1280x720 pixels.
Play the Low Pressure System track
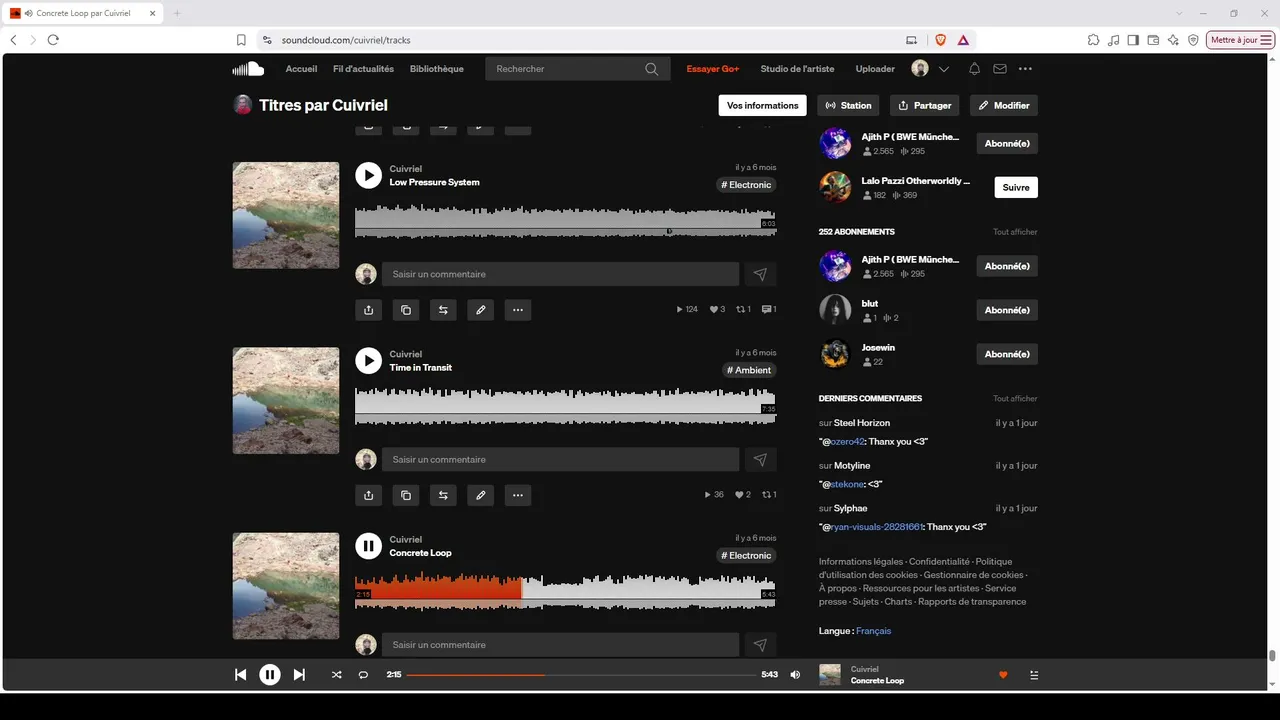point(368,176)
